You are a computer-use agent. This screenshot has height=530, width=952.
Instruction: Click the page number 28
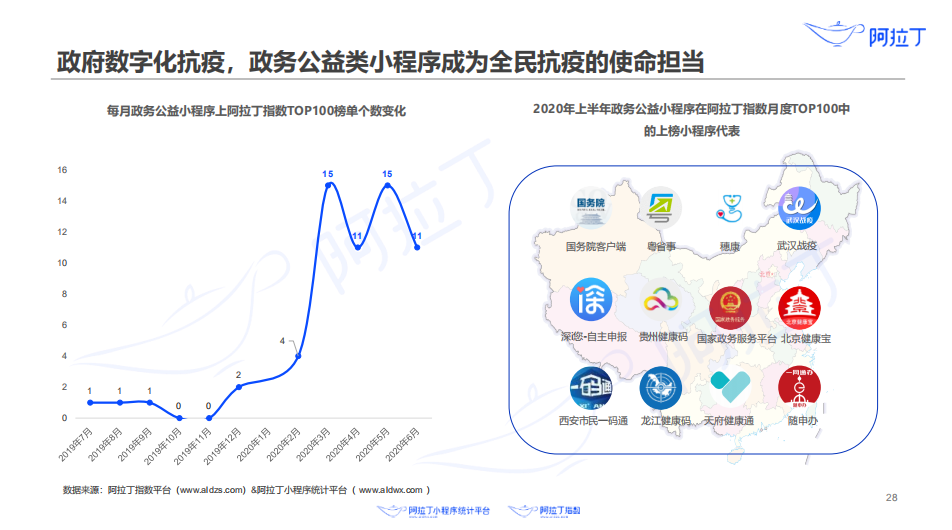(891, 498)
